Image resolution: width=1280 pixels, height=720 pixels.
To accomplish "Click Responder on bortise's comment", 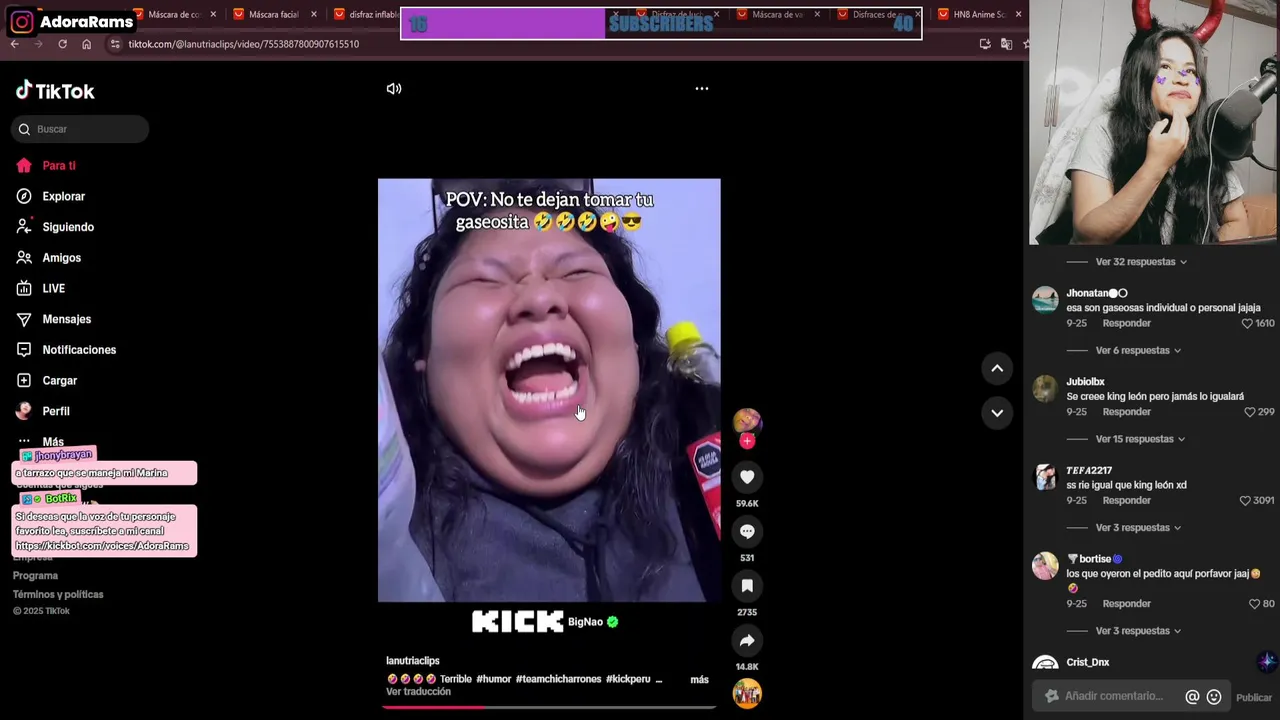I will click(x=1127, y=604).
